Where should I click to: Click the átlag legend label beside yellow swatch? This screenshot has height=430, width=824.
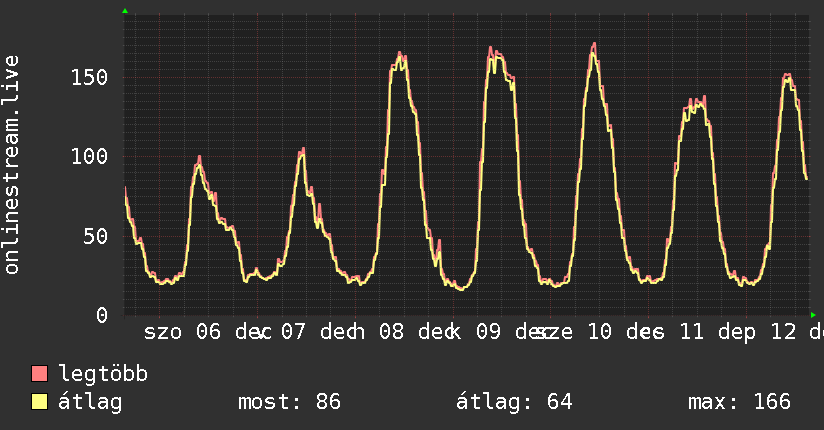90,402
